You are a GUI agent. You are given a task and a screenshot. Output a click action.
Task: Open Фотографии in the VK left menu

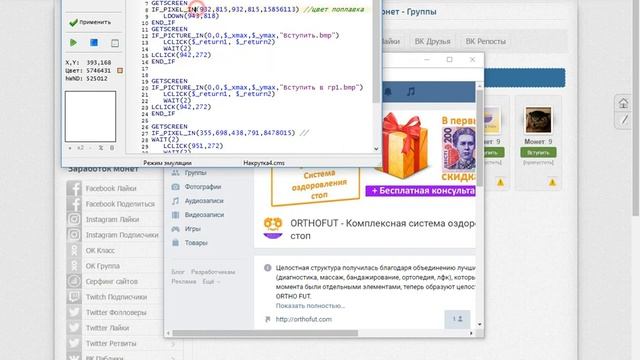pos(202,187)
